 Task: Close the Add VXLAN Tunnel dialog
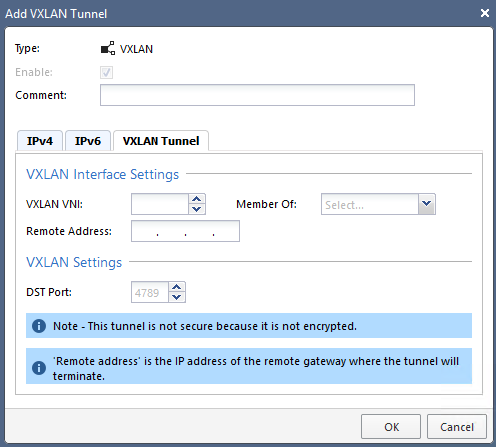click(485, 13)
